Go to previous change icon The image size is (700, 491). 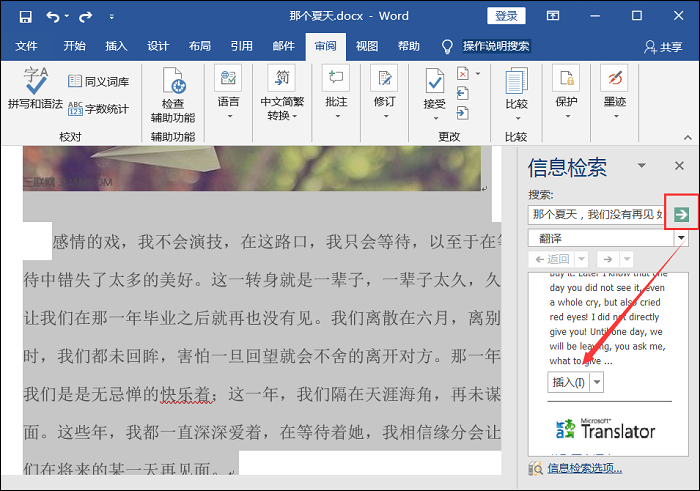pyautogui.click(x=463, y=93)
